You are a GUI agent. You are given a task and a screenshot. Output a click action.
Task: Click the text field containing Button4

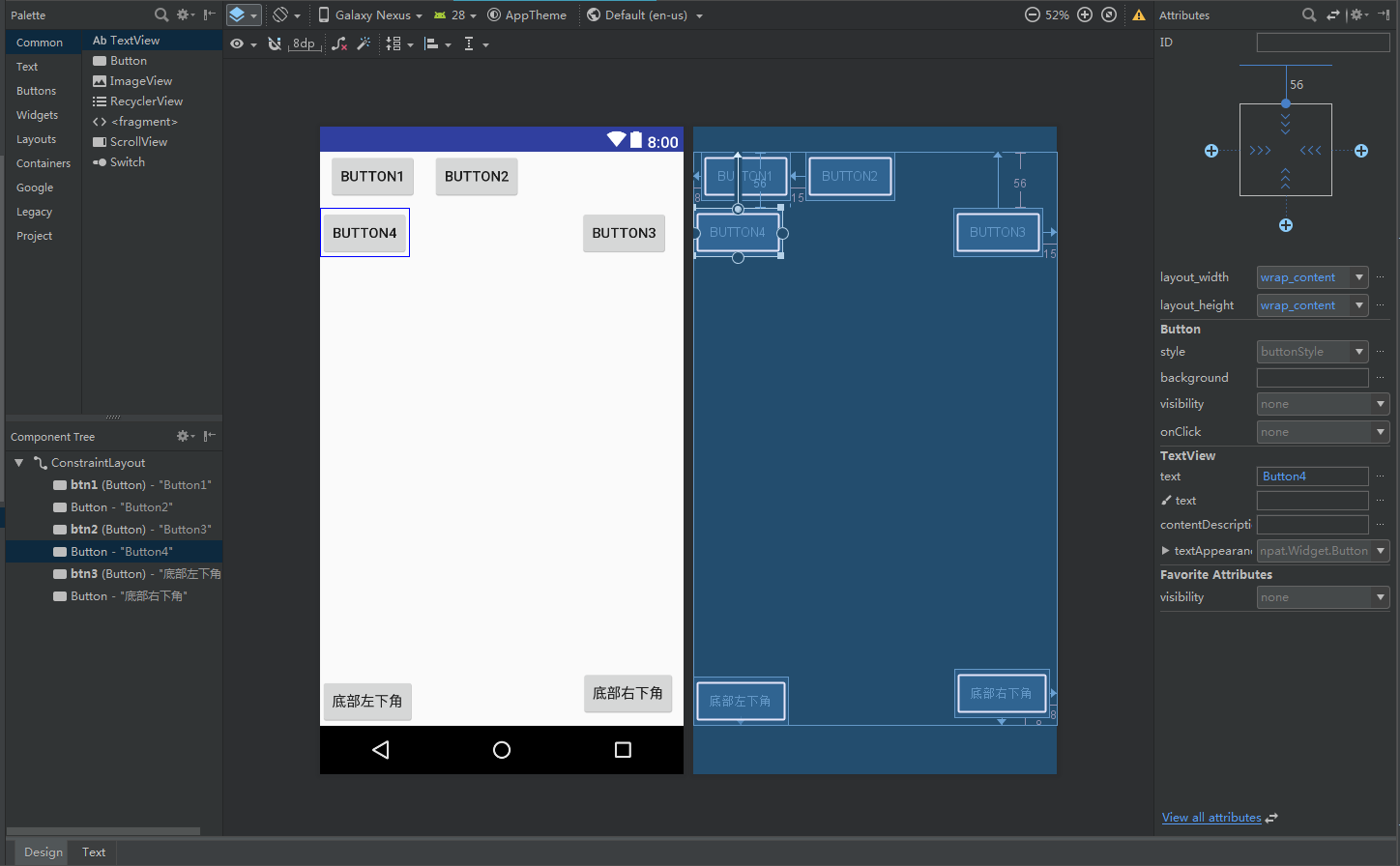[1312, 476]
